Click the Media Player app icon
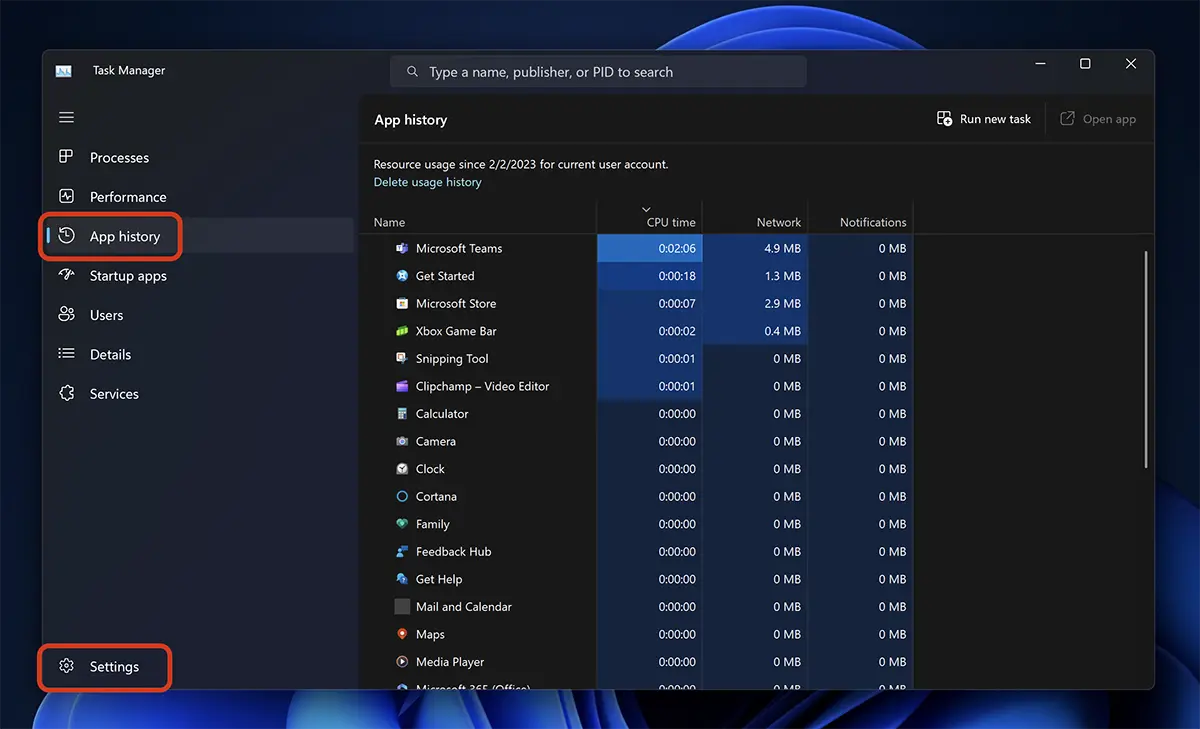1200x729 pixels. [402, 662]
